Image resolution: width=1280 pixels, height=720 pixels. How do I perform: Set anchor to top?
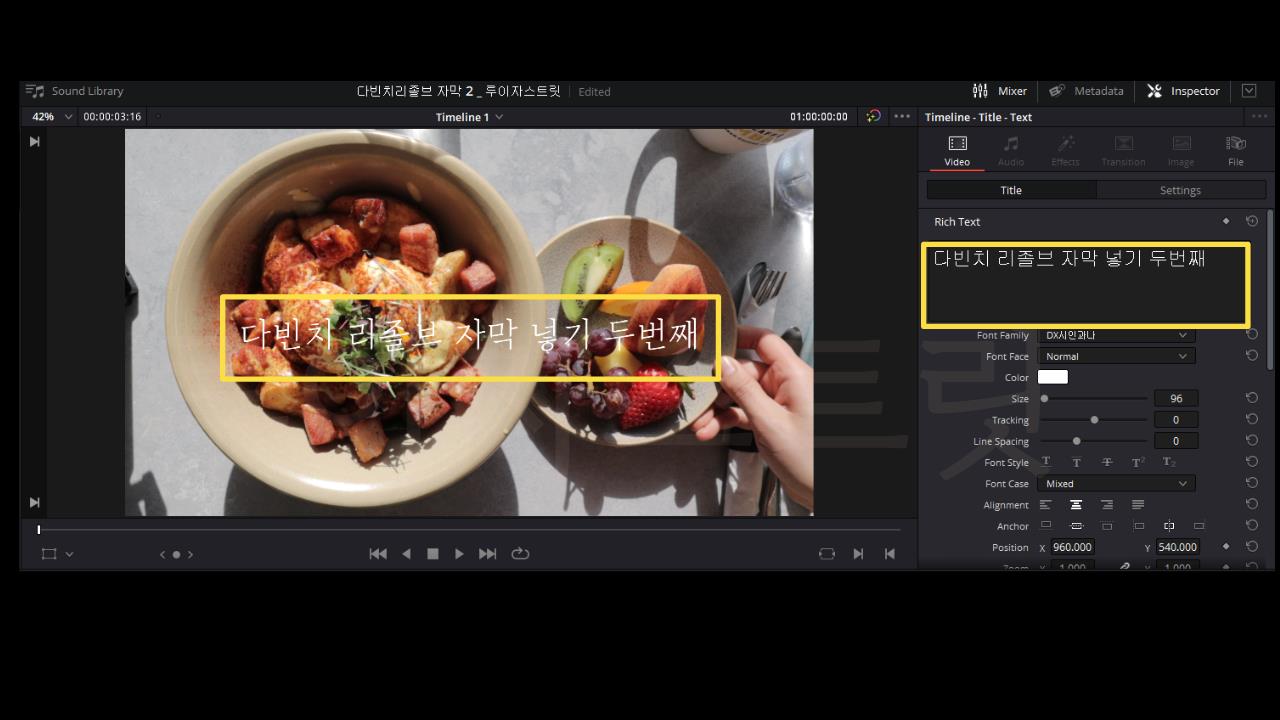1046,526
